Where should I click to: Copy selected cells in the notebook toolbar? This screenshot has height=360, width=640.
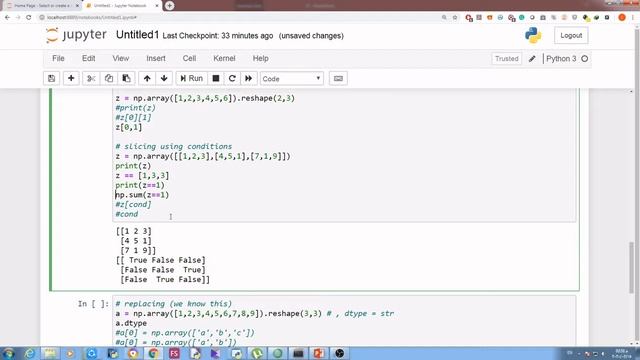[x=109, y=78]
